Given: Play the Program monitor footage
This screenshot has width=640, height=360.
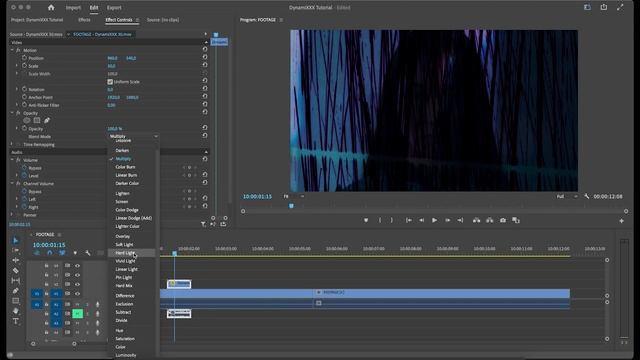Looking at the screenshot, I should [x=435, y=220].
